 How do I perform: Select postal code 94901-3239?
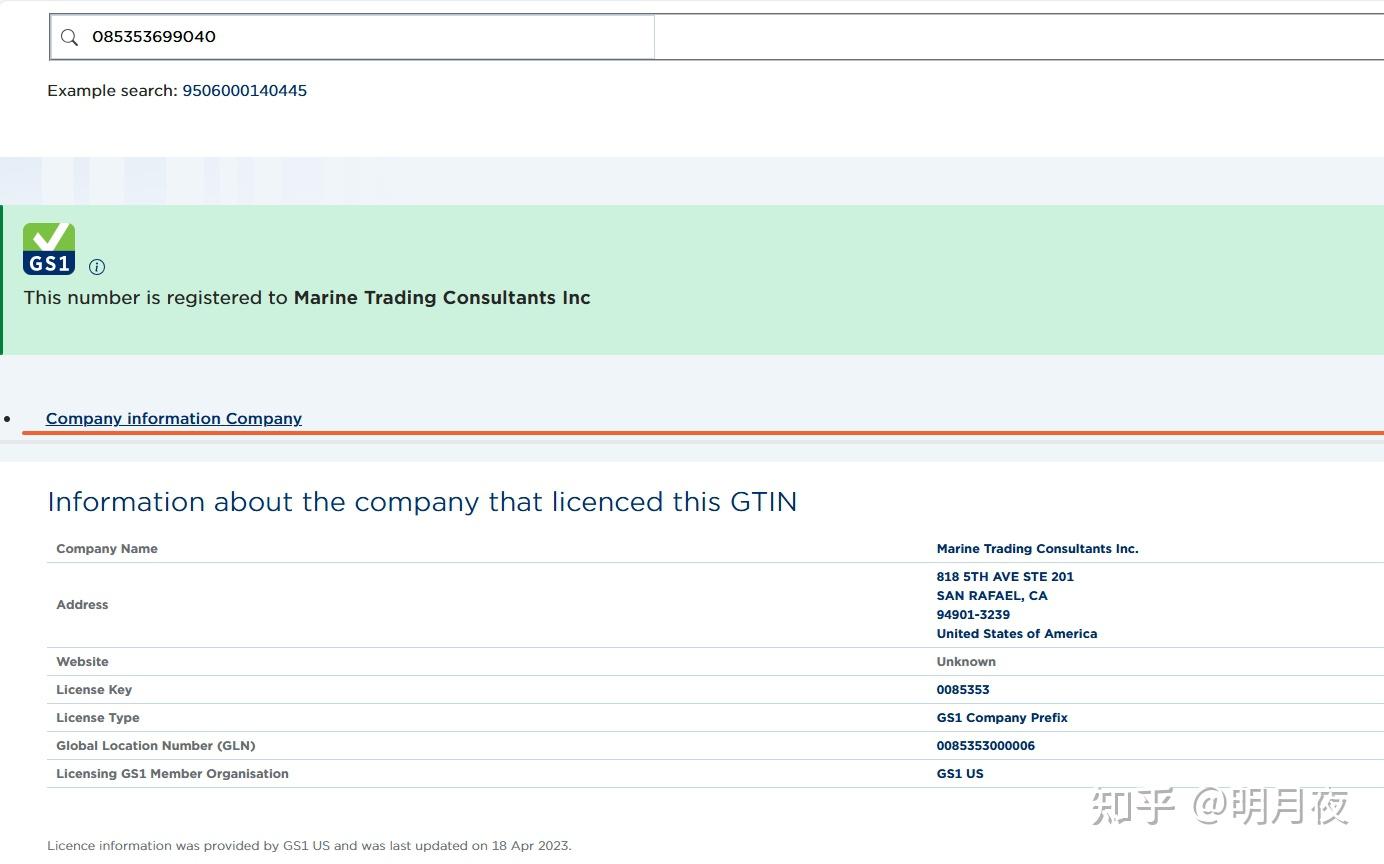(x=973, y=614)
